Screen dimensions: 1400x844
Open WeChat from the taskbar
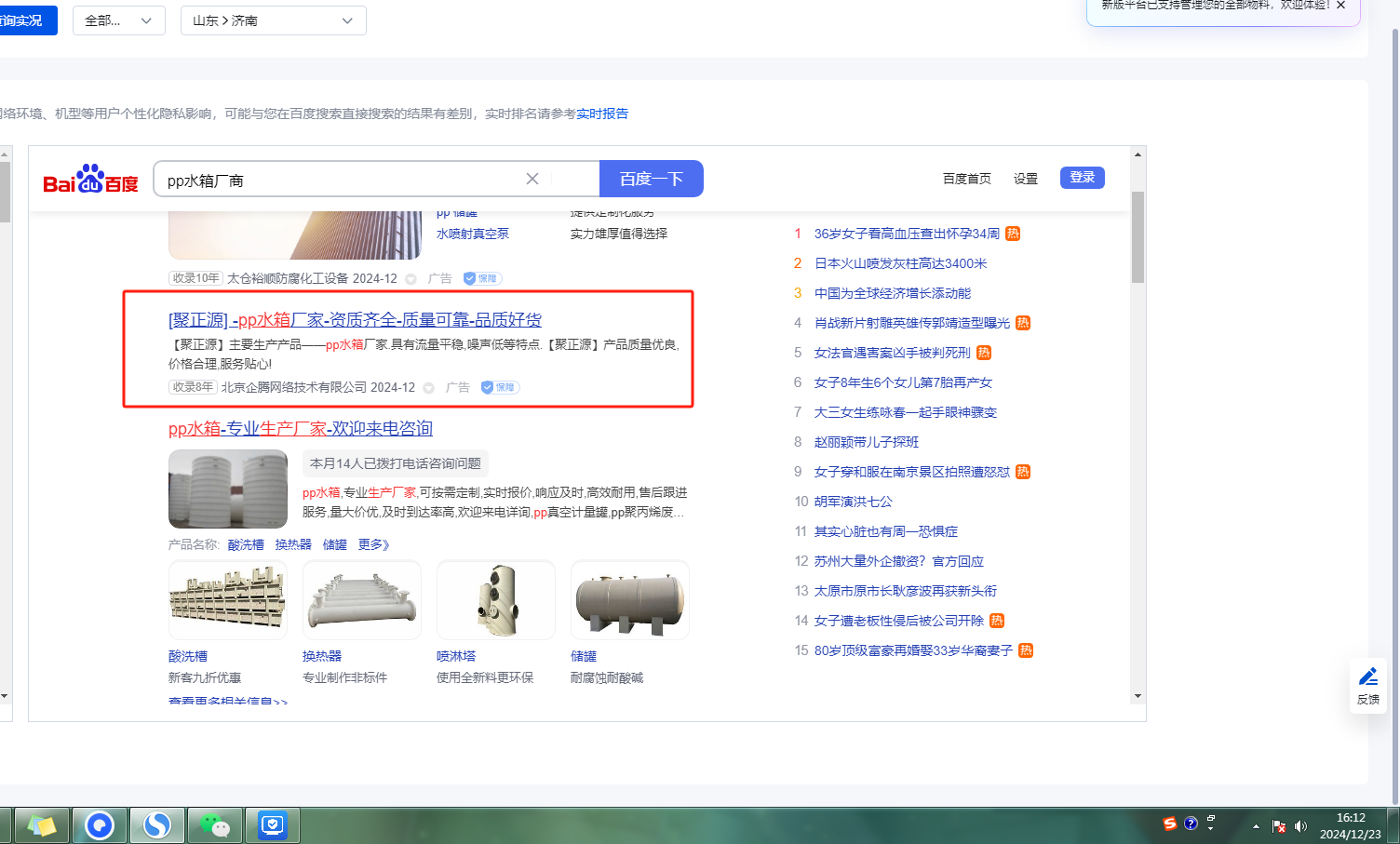215,825
